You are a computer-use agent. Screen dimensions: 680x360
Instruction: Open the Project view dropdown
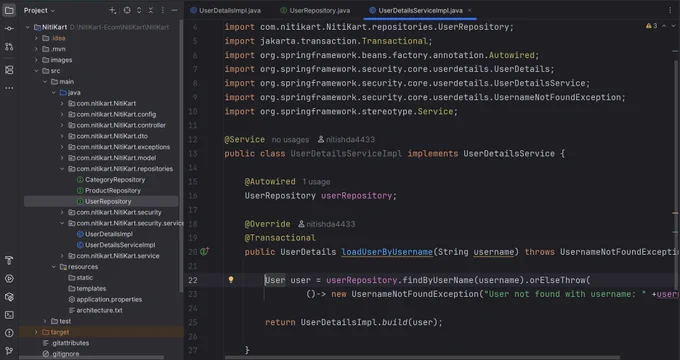click(x=39, y=10)
